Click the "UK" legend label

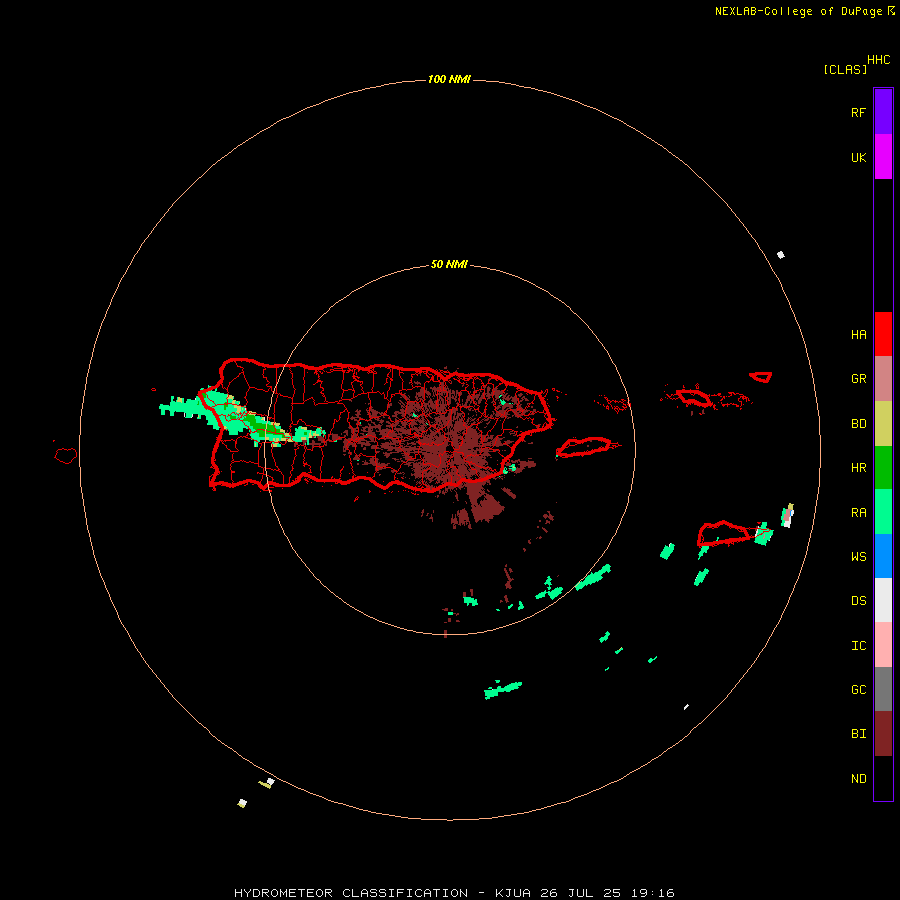point(858,158)
